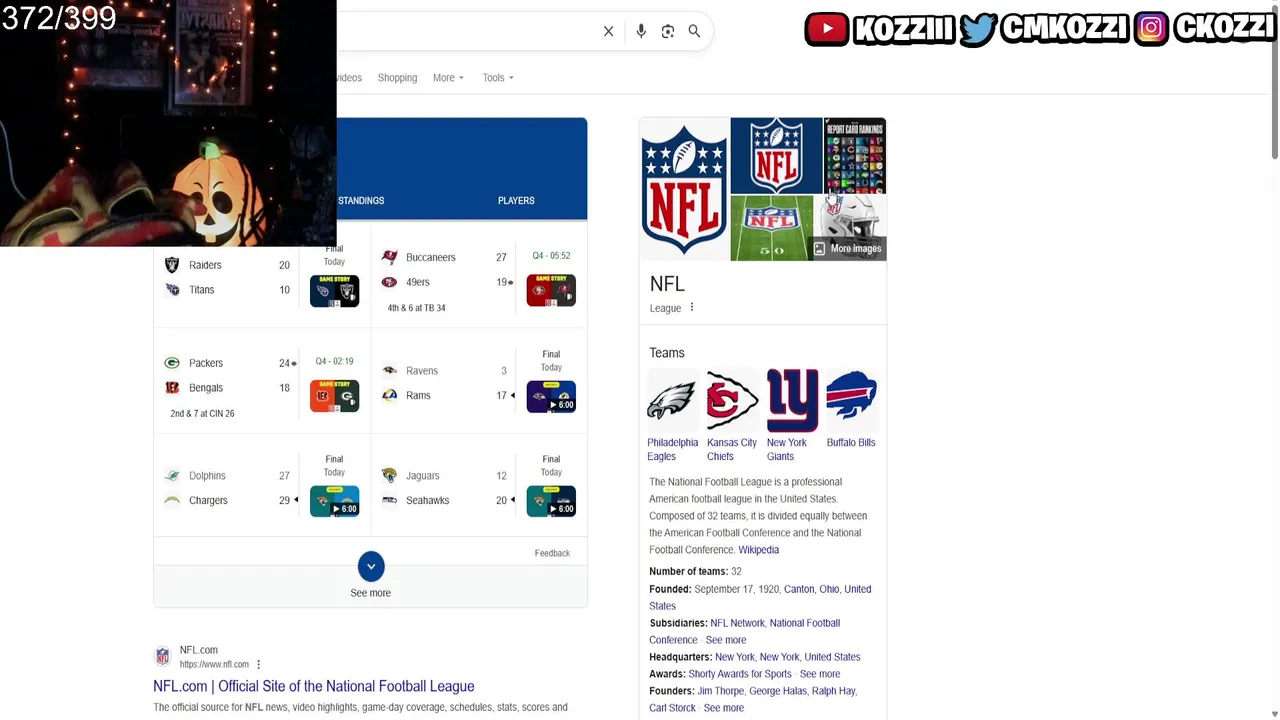This screenshot has width=1280, height=720.
Task: Switch to the Videos search tab
Action: (349, 78)
